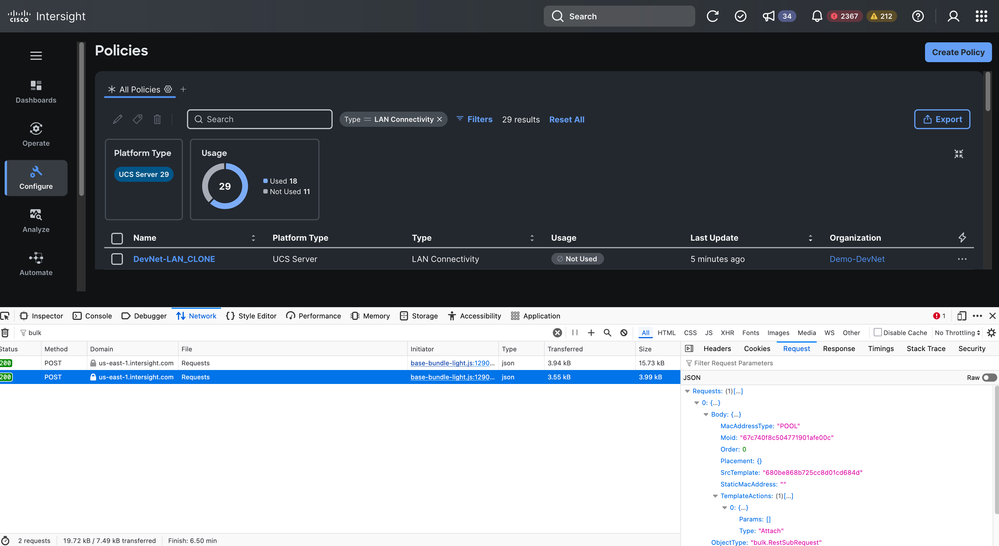The image size is (999, 546).
Task: Open table column settings lightning icon
Action: tap(962, 238)
